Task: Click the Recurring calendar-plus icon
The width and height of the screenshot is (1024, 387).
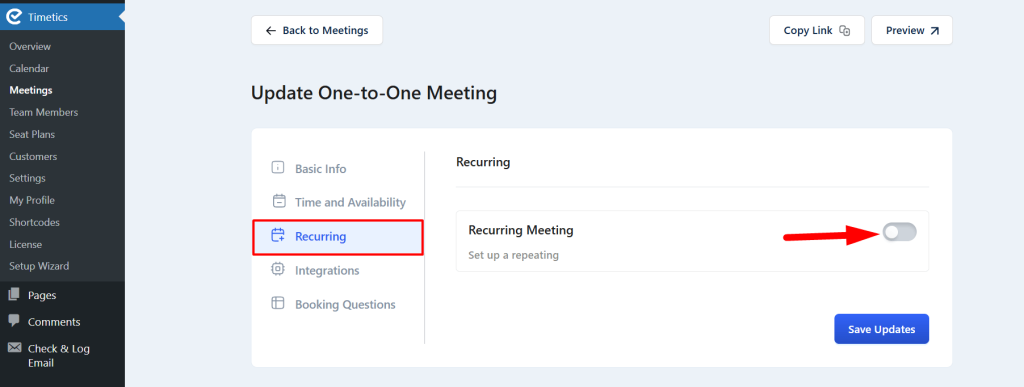Action: [278, 236]
